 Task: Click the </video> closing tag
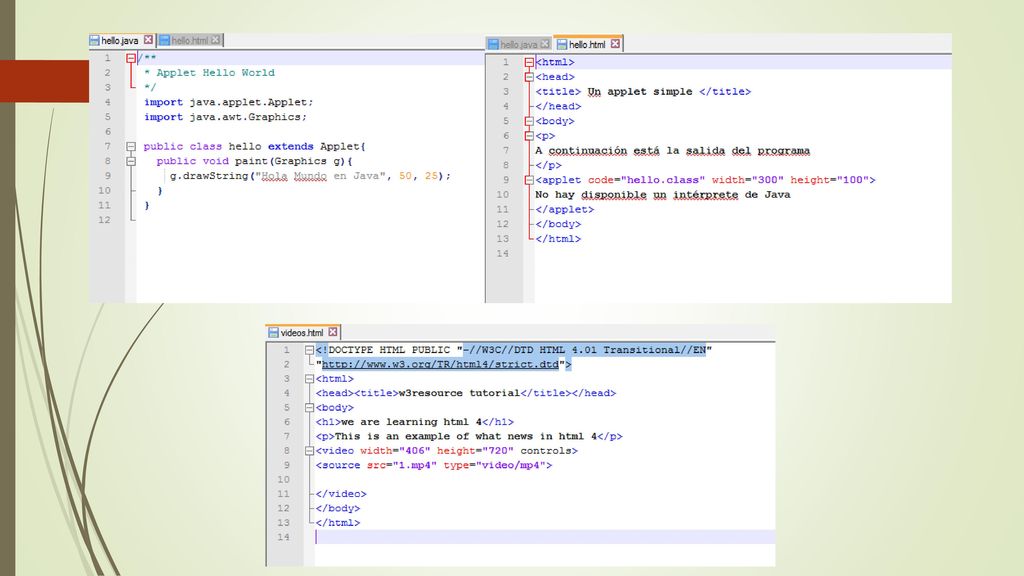pos(341,494)
